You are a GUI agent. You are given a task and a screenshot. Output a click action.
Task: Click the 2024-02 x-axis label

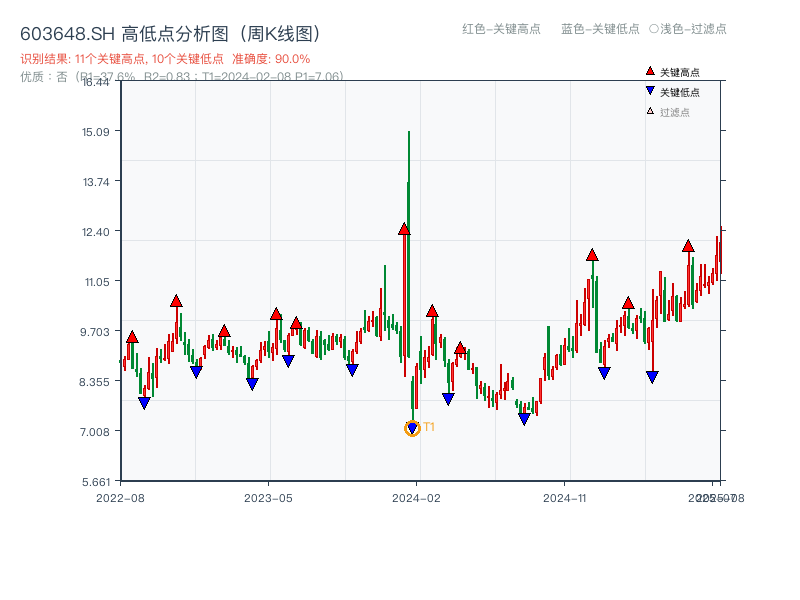coord(416,498)
